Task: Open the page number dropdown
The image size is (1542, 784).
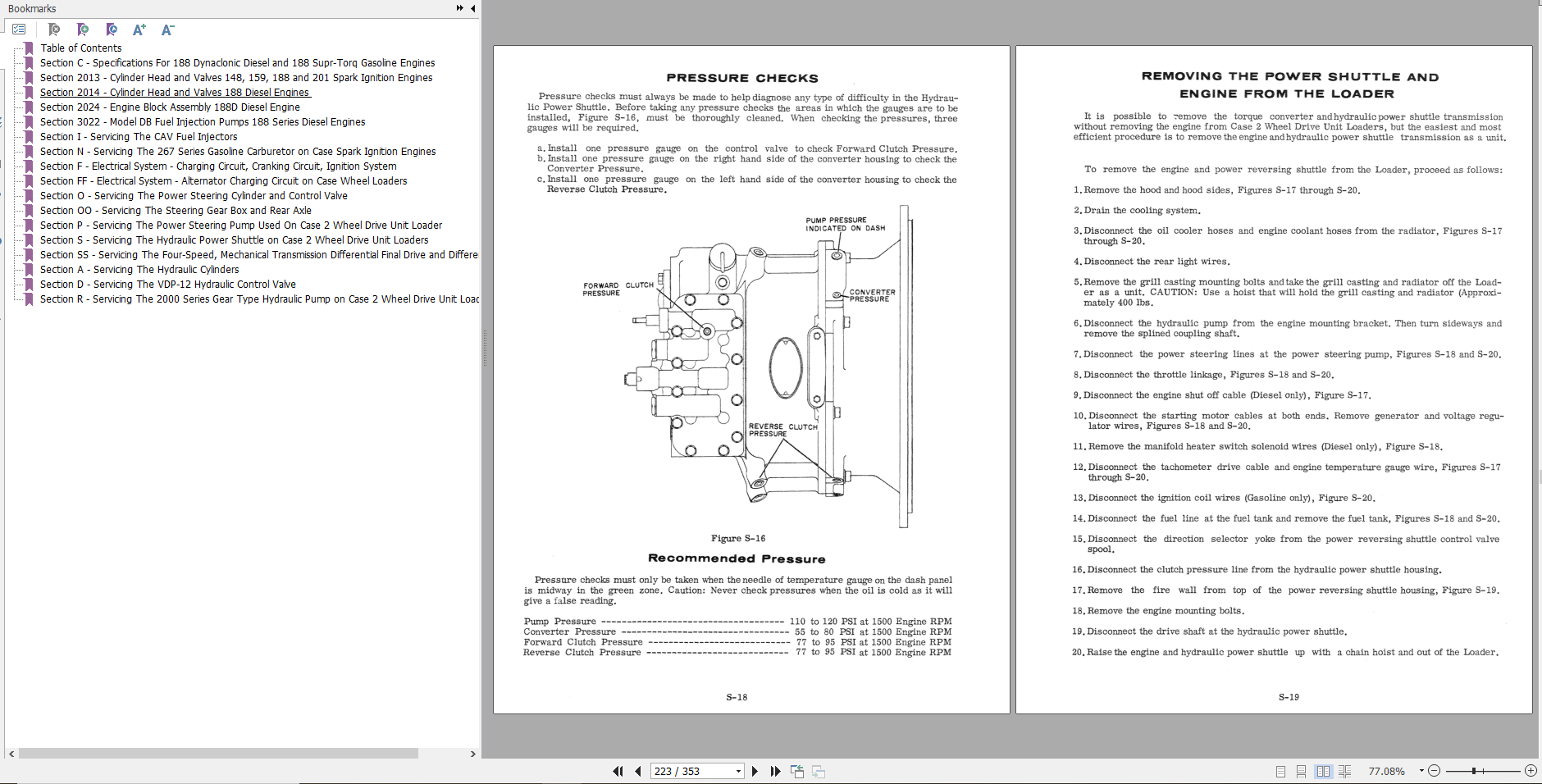Action: tap(737, 771)
